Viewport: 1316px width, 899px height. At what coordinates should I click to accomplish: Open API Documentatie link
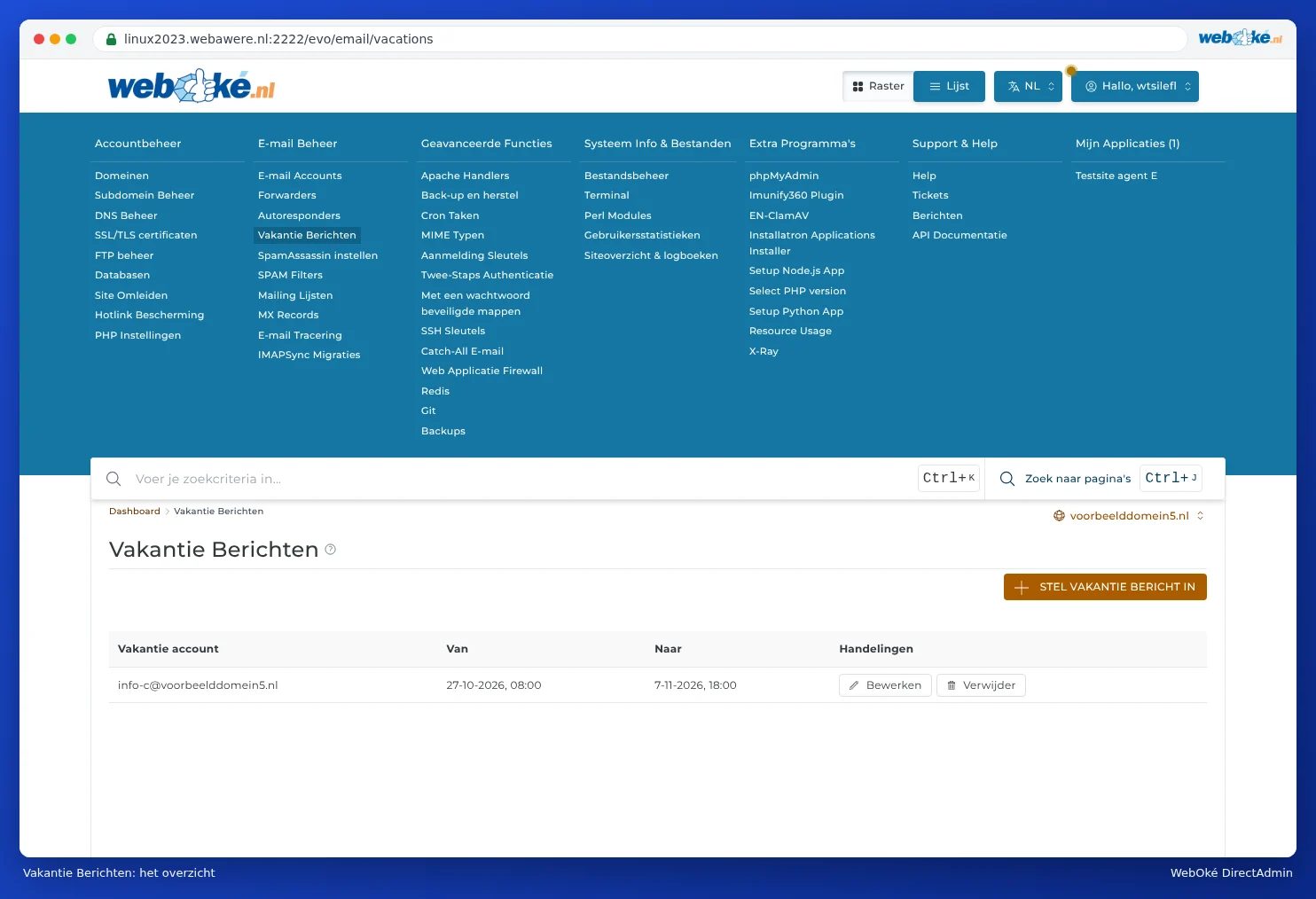tap(960, 235)
